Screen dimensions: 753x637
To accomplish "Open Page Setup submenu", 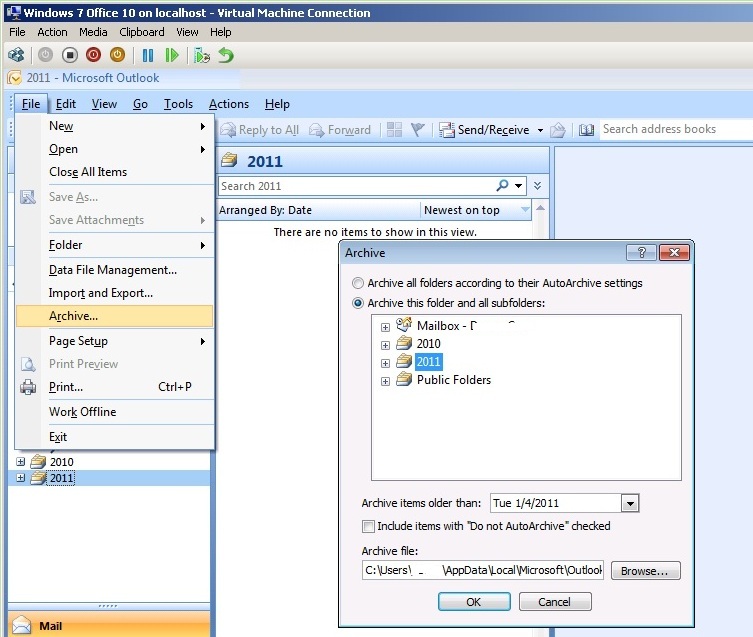I will (114, 341).
